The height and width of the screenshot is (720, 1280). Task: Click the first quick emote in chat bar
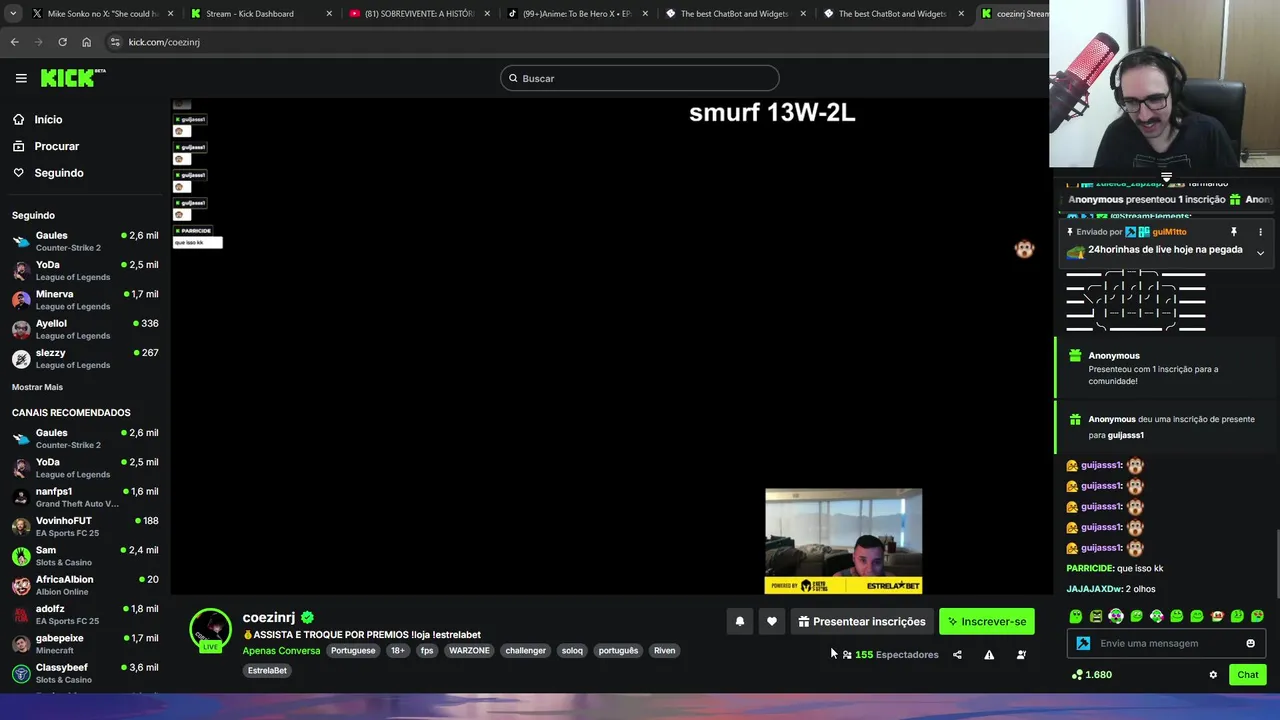pos(1075,616)
